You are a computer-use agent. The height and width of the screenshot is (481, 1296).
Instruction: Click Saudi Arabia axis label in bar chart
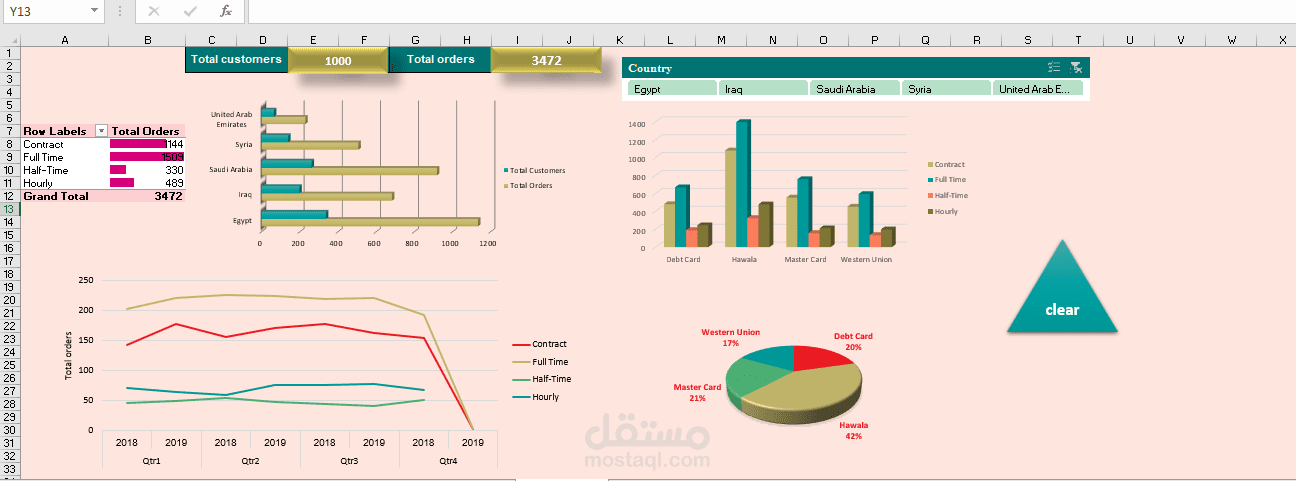click(231, 170)
